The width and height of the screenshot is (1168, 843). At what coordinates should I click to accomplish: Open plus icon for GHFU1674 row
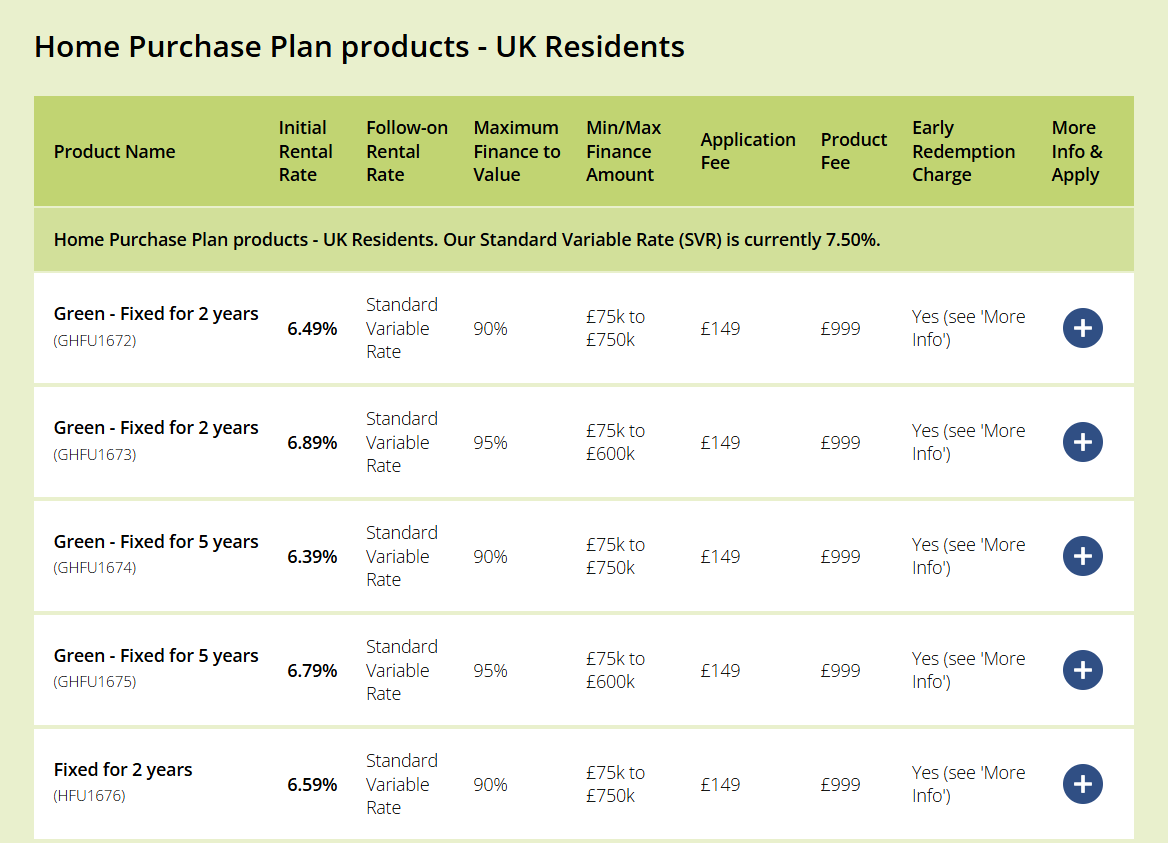tap(1082, 556)
